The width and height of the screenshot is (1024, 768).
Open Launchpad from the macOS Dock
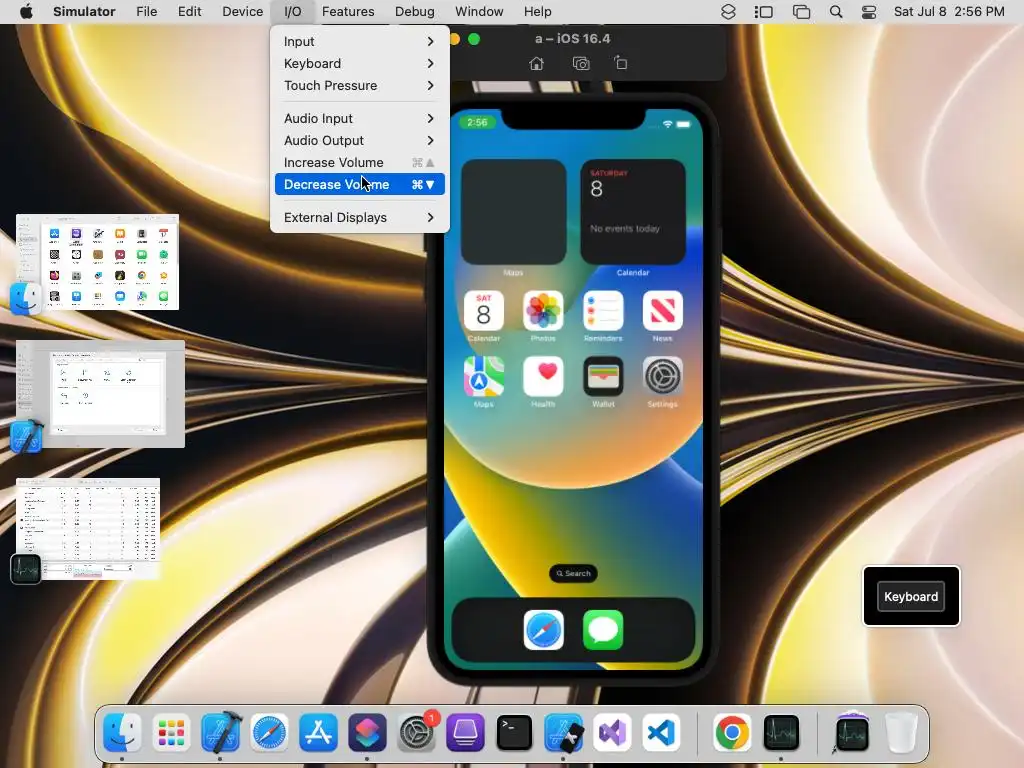point(171,732)
